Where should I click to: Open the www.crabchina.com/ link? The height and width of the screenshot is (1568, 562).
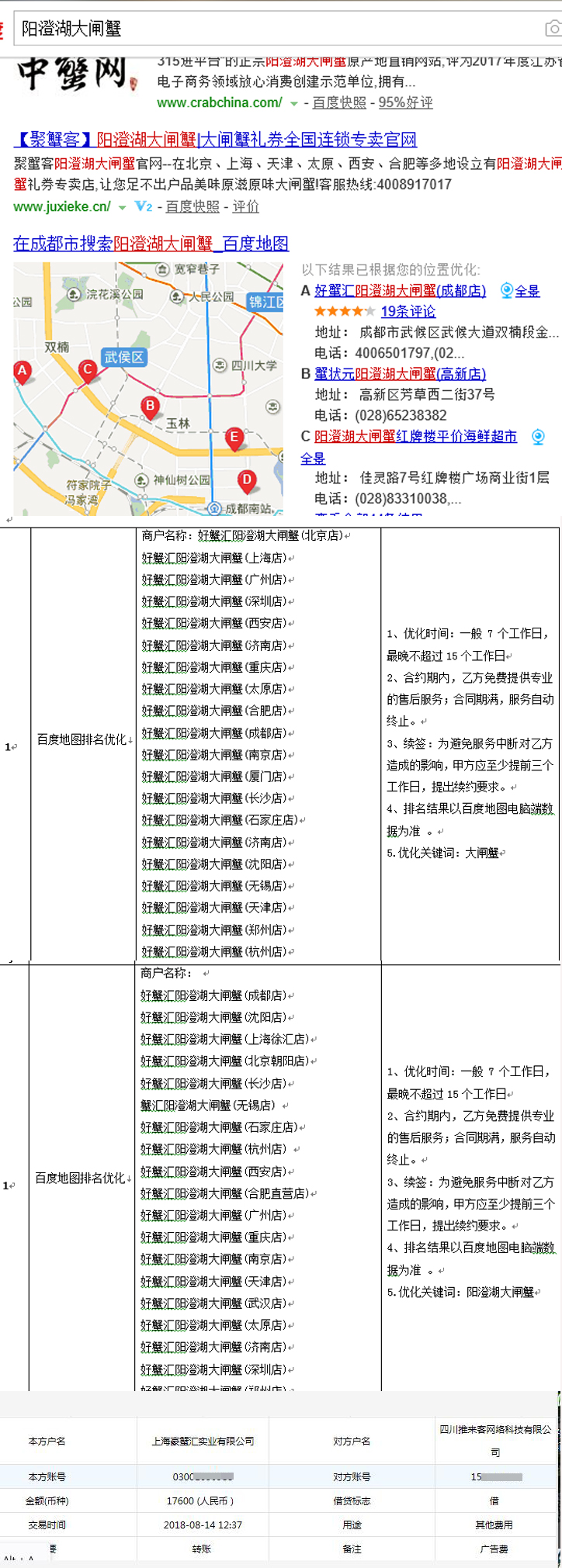coord(220,102)
